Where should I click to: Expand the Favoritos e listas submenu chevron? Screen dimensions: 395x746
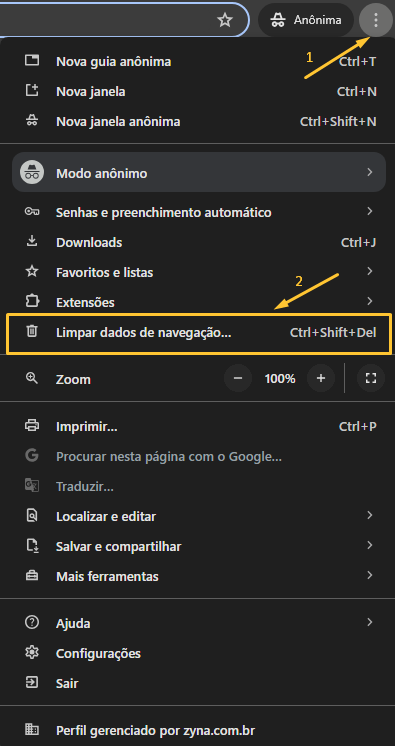click(370, 272)
